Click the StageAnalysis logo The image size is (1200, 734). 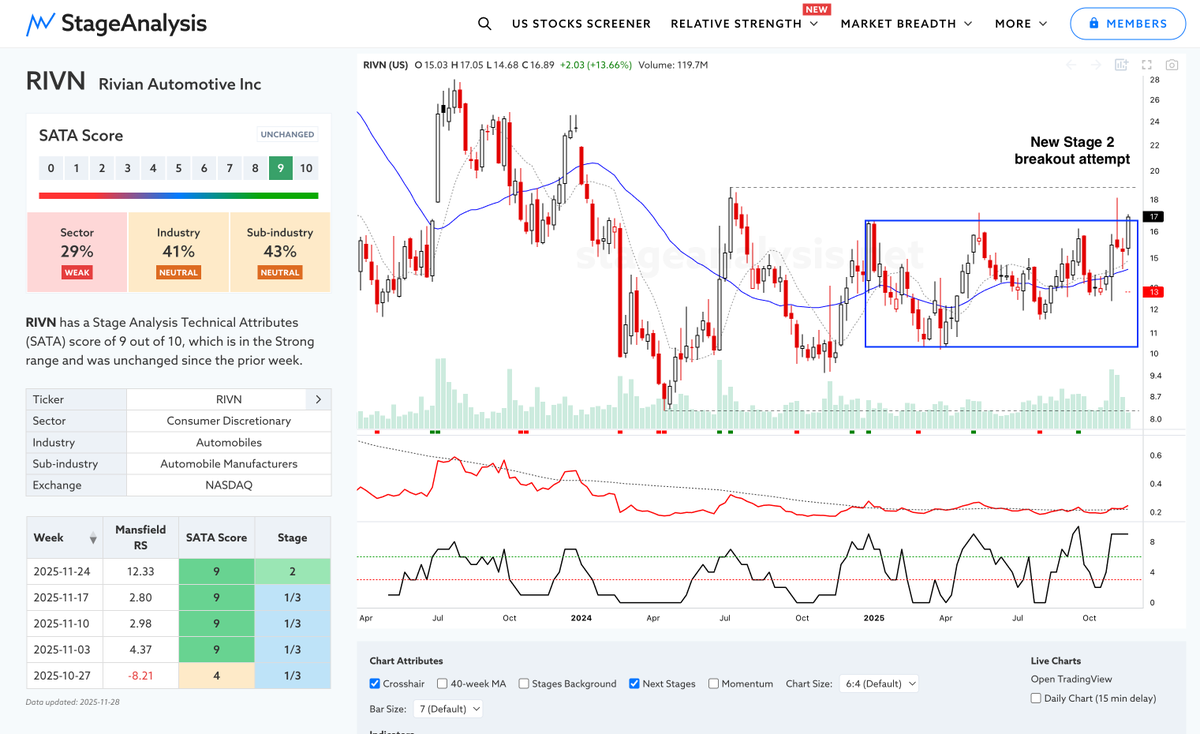pos(116,23)
